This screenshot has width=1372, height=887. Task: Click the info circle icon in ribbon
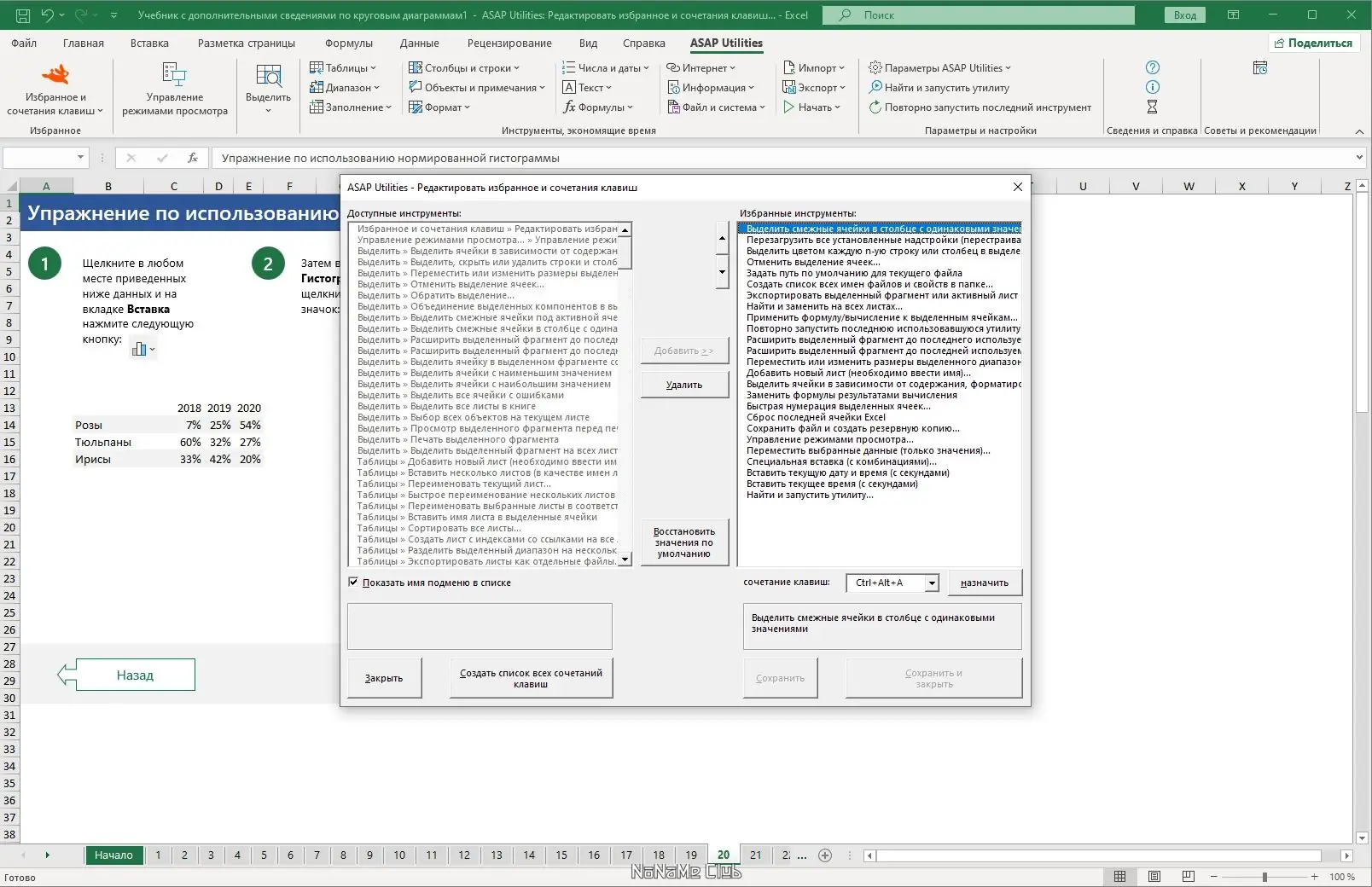pos(1152,87)
